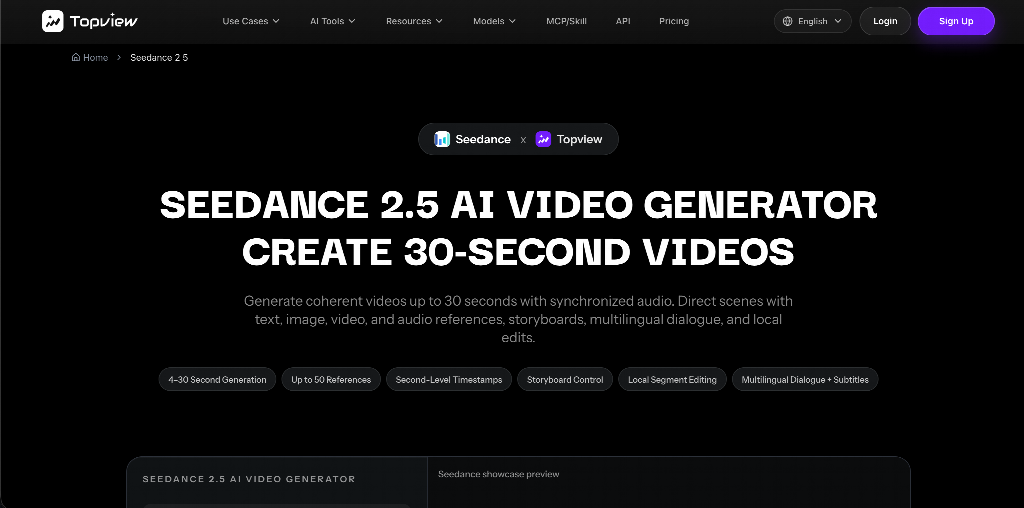The width and height of the screenshot is (1024, 508).
Task: Click the CREATE 30-SECOND VIDEOS heading line
Action: click(x=518, y=251)
